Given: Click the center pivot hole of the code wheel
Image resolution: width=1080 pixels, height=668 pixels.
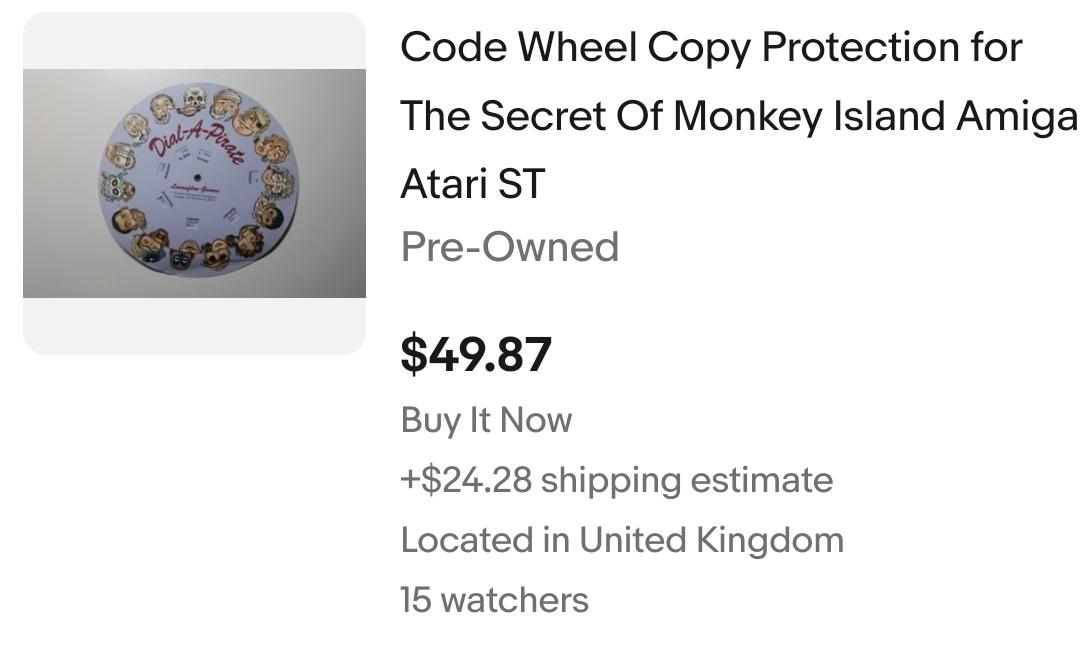Looking at the screenshot, I should 196,176.
